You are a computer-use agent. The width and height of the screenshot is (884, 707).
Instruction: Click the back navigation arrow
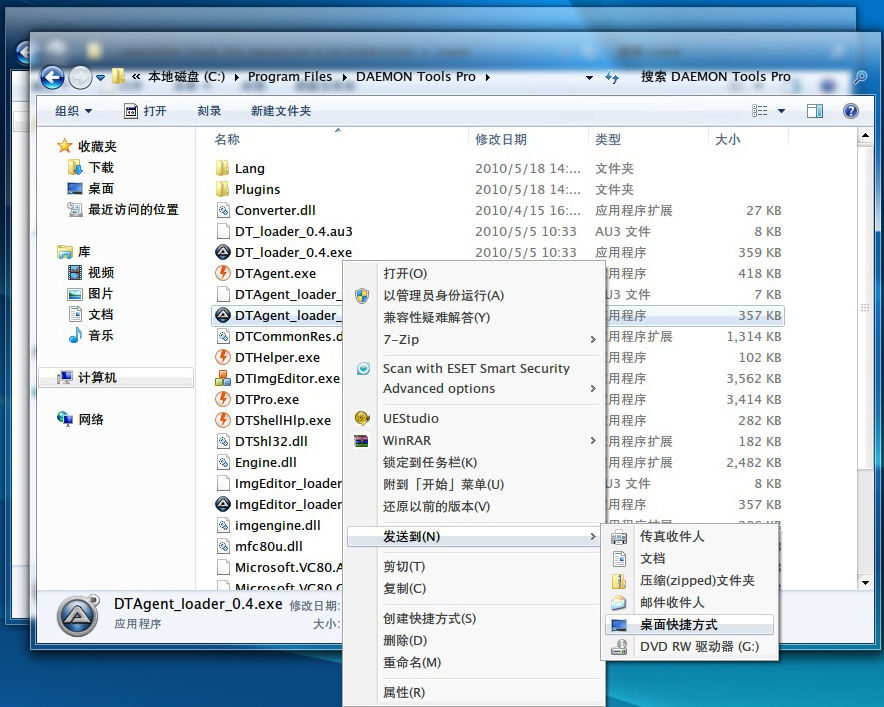pos(52,77)
